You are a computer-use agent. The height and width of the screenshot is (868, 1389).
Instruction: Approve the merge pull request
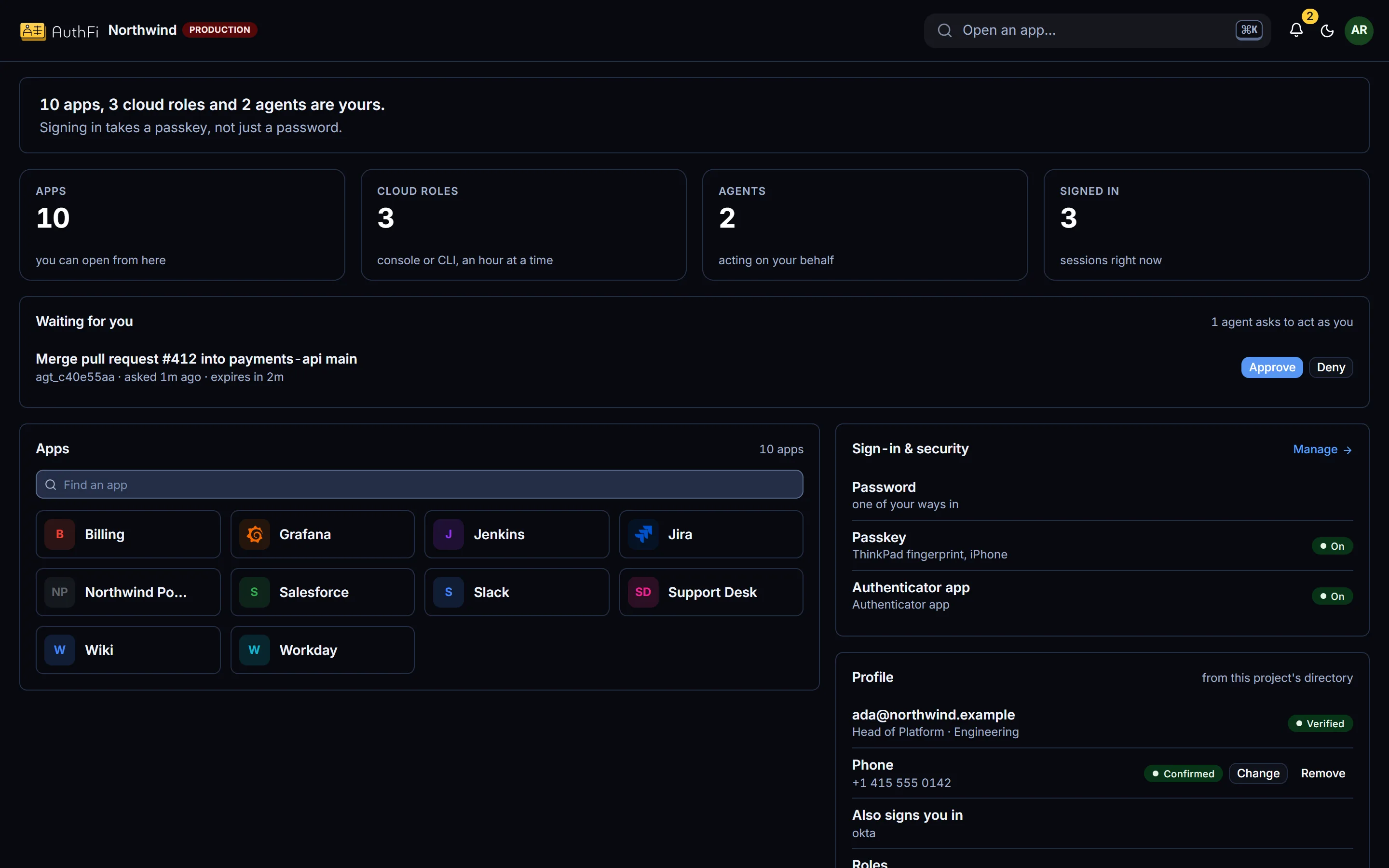[1272, 367]
